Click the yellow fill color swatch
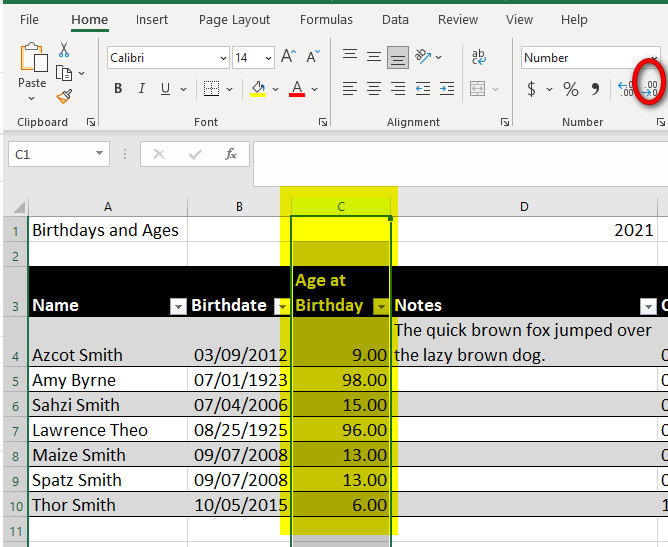 coord(258,89)
